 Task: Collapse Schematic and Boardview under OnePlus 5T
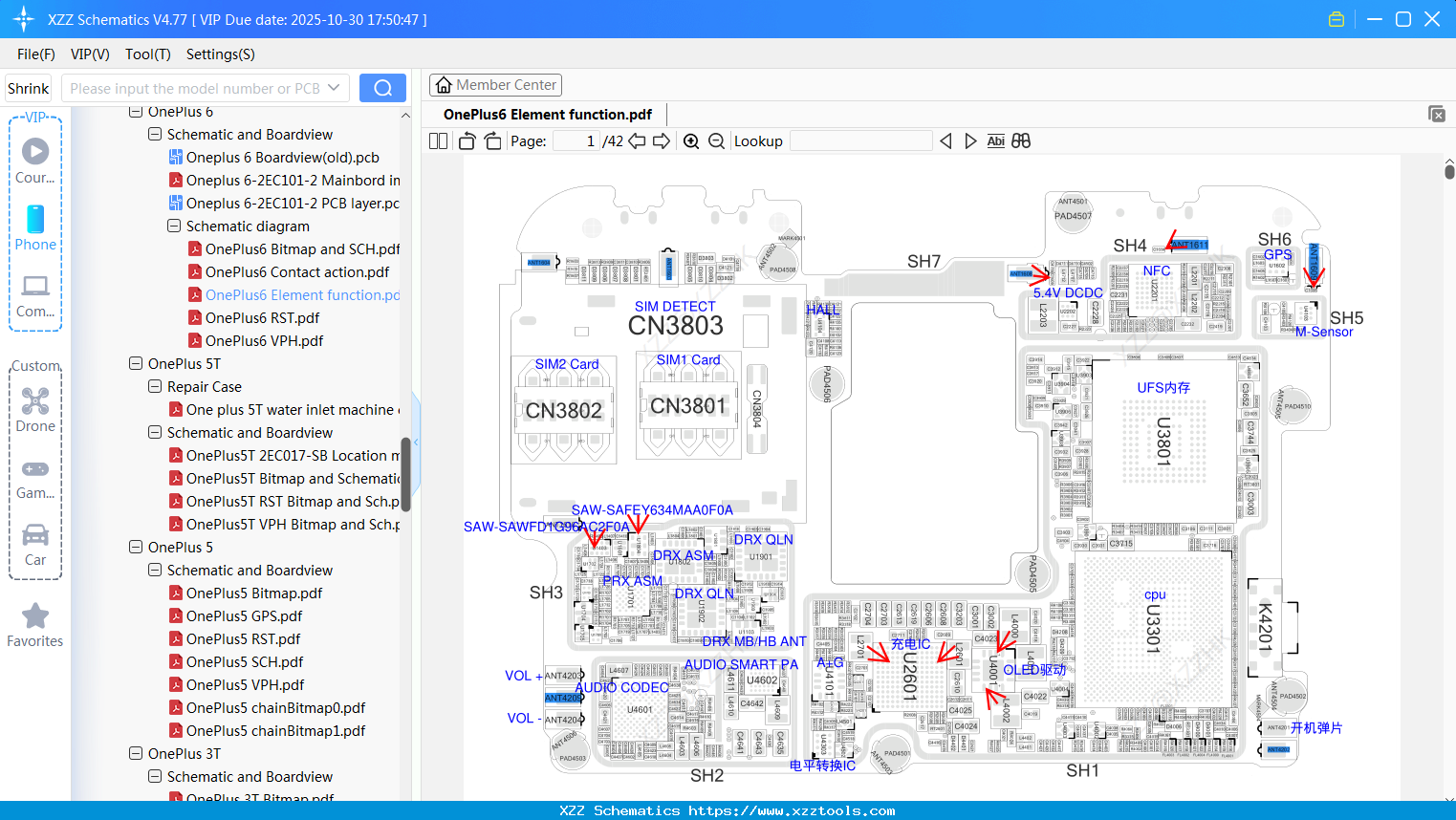(155, 433)
